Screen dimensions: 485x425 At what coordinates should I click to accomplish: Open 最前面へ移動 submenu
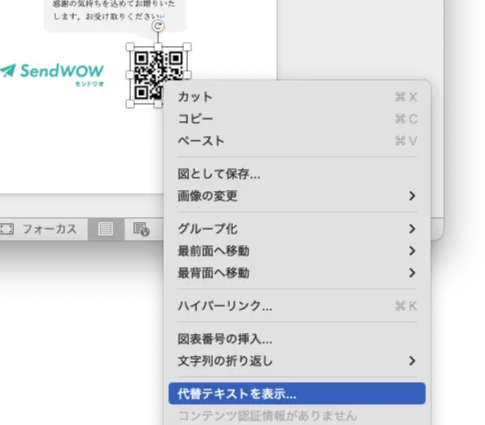click(x=297, y=251)
